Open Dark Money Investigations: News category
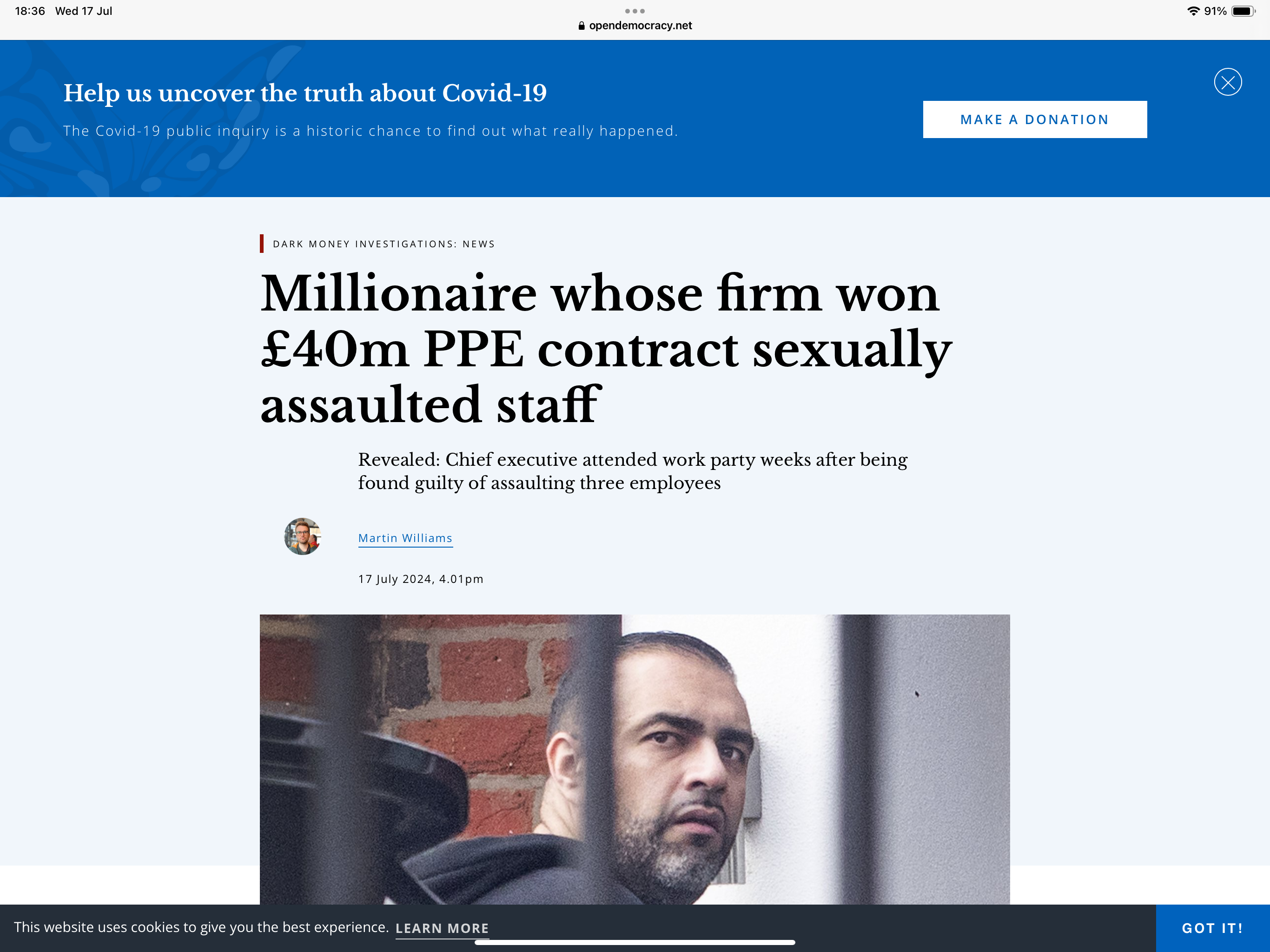The height and width of the screenshot is (952, 1270). [384, 244]
